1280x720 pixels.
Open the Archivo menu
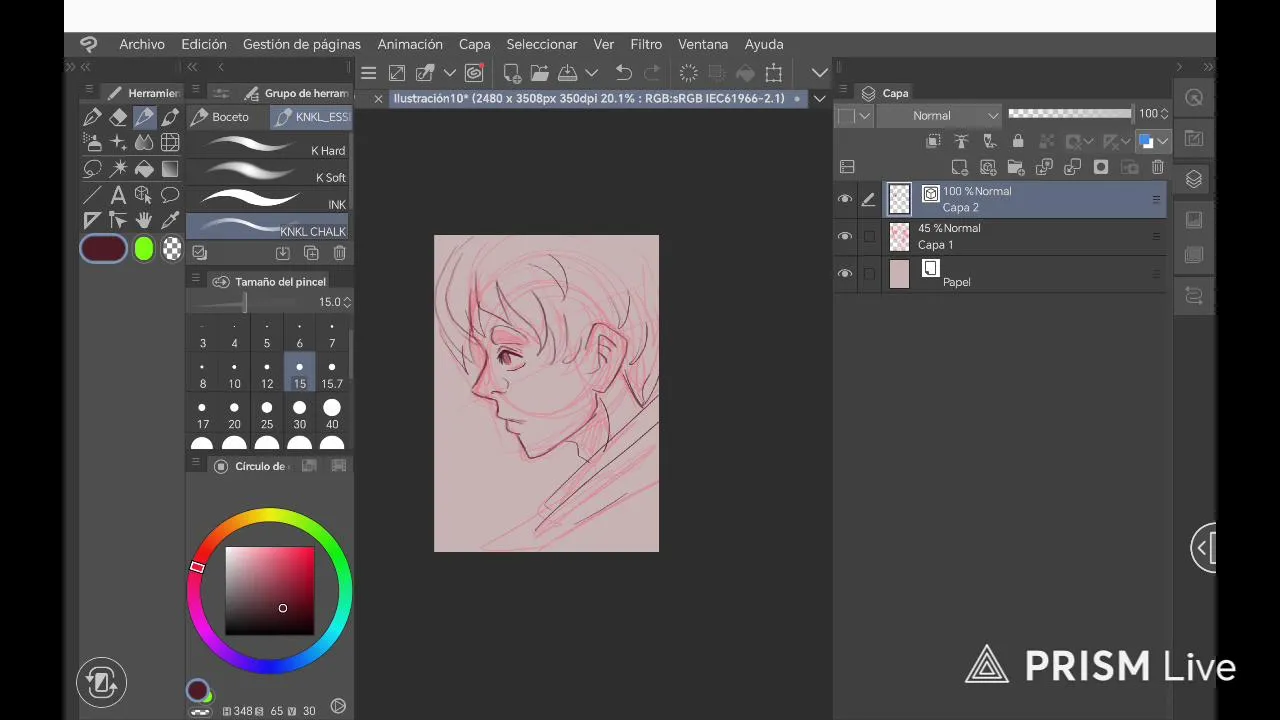pyautogui.click(x=142, y=44)
